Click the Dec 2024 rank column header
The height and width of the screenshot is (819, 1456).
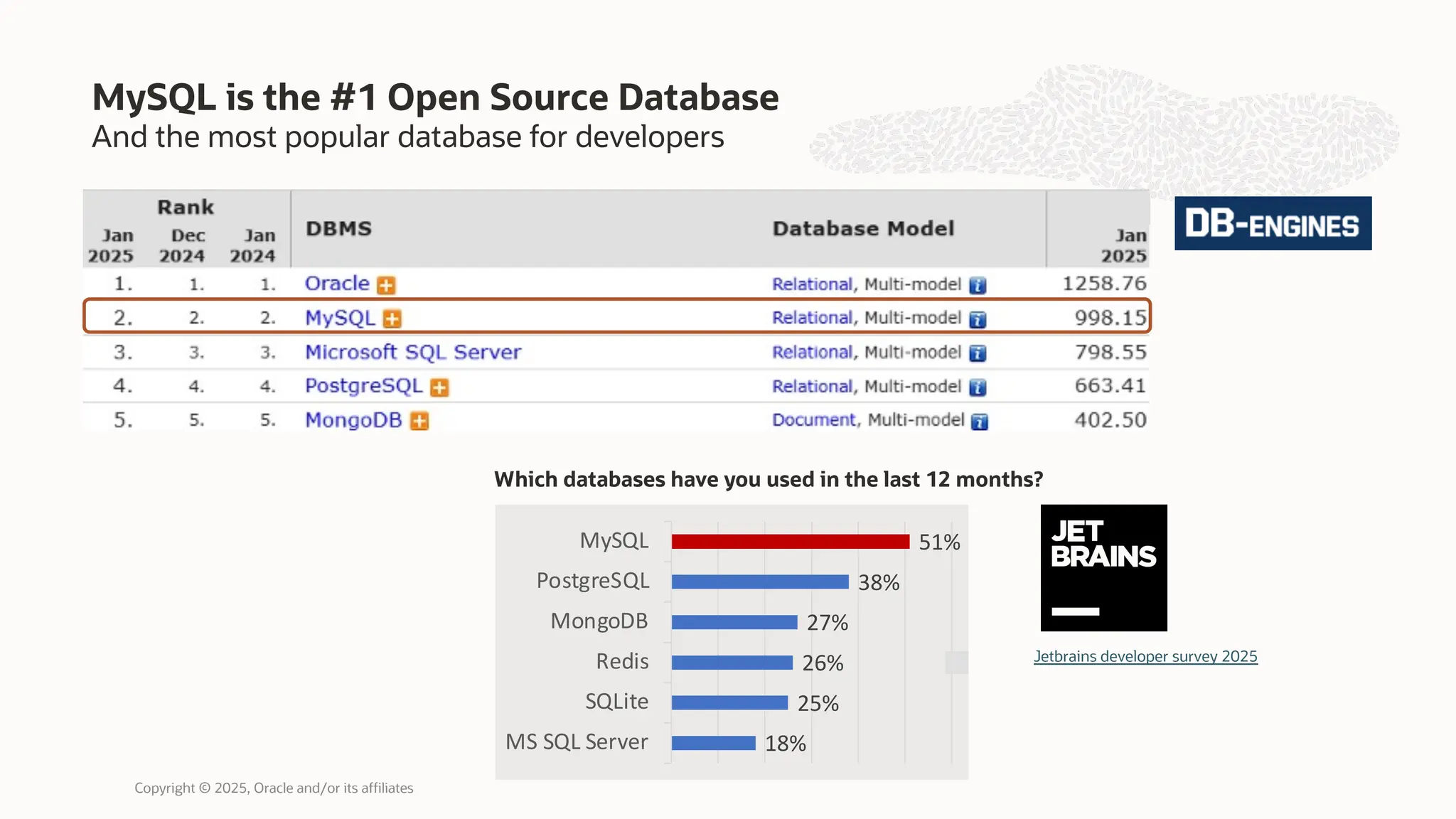pos(182,245)
